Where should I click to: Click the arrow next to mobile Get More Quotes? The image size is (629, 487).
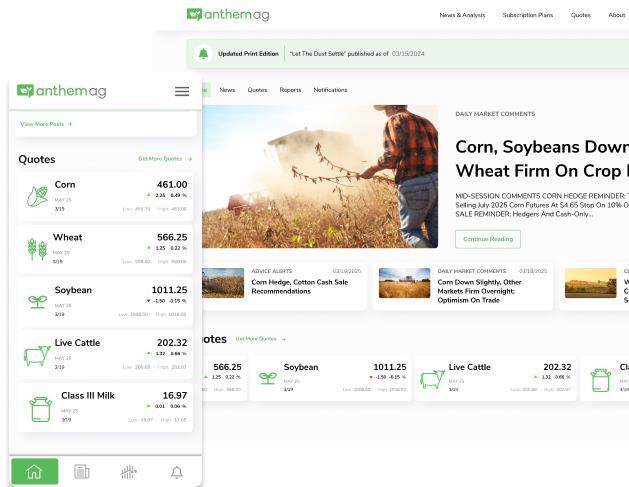(190, 159)
